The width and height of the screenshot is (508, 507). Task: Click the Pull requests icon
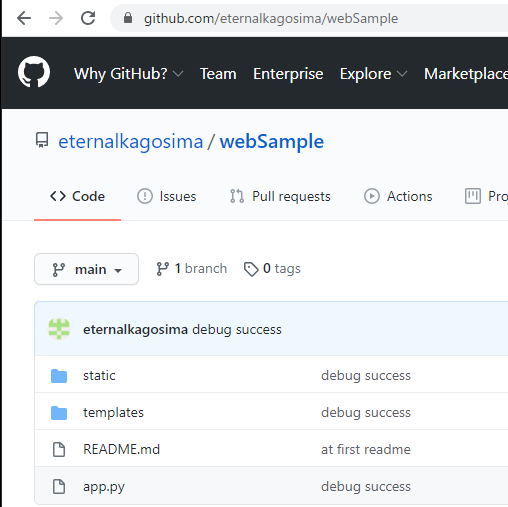(237, 196)
